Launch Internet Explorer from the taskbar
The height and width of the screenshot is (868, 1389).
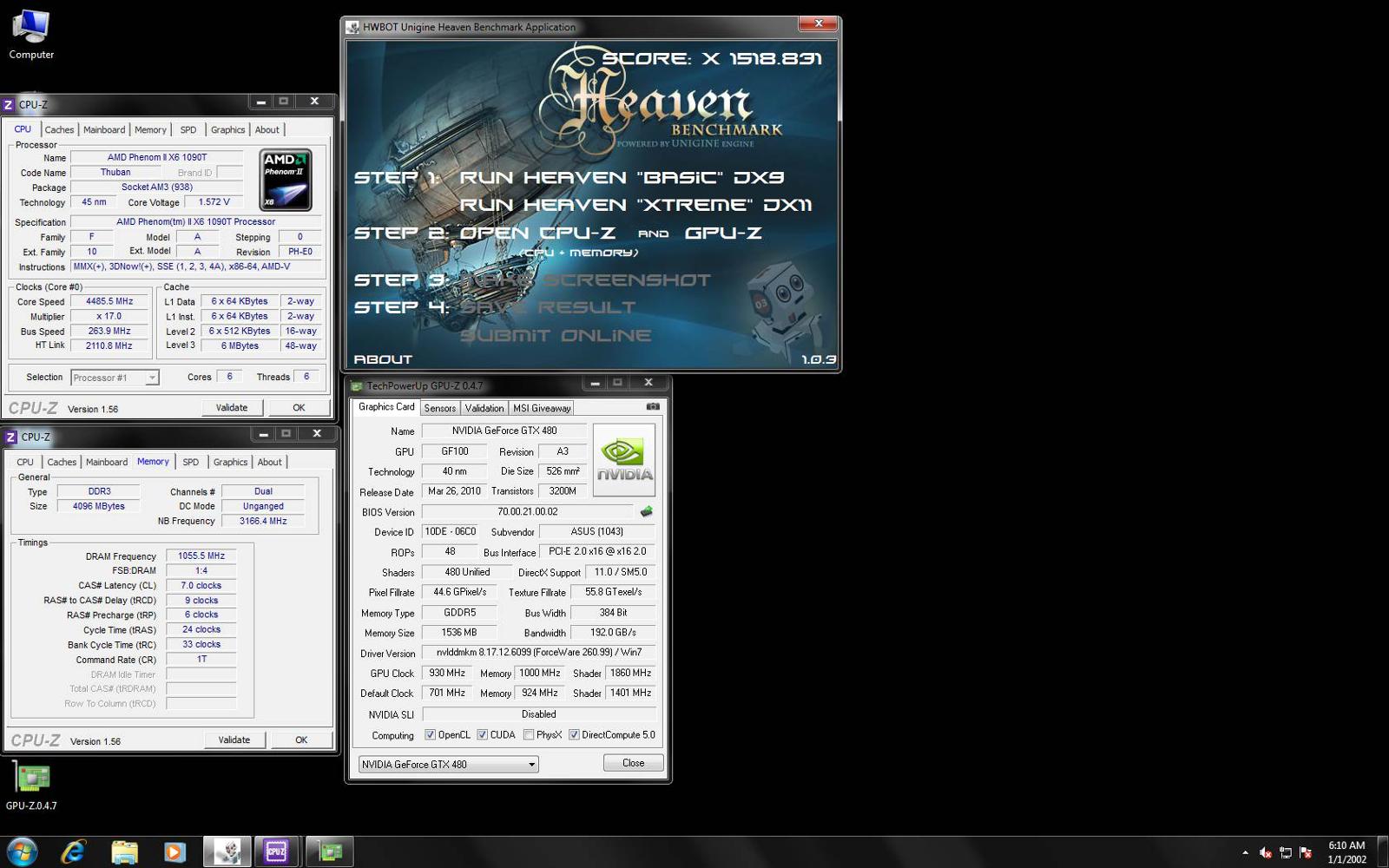[x=74, y=852]
